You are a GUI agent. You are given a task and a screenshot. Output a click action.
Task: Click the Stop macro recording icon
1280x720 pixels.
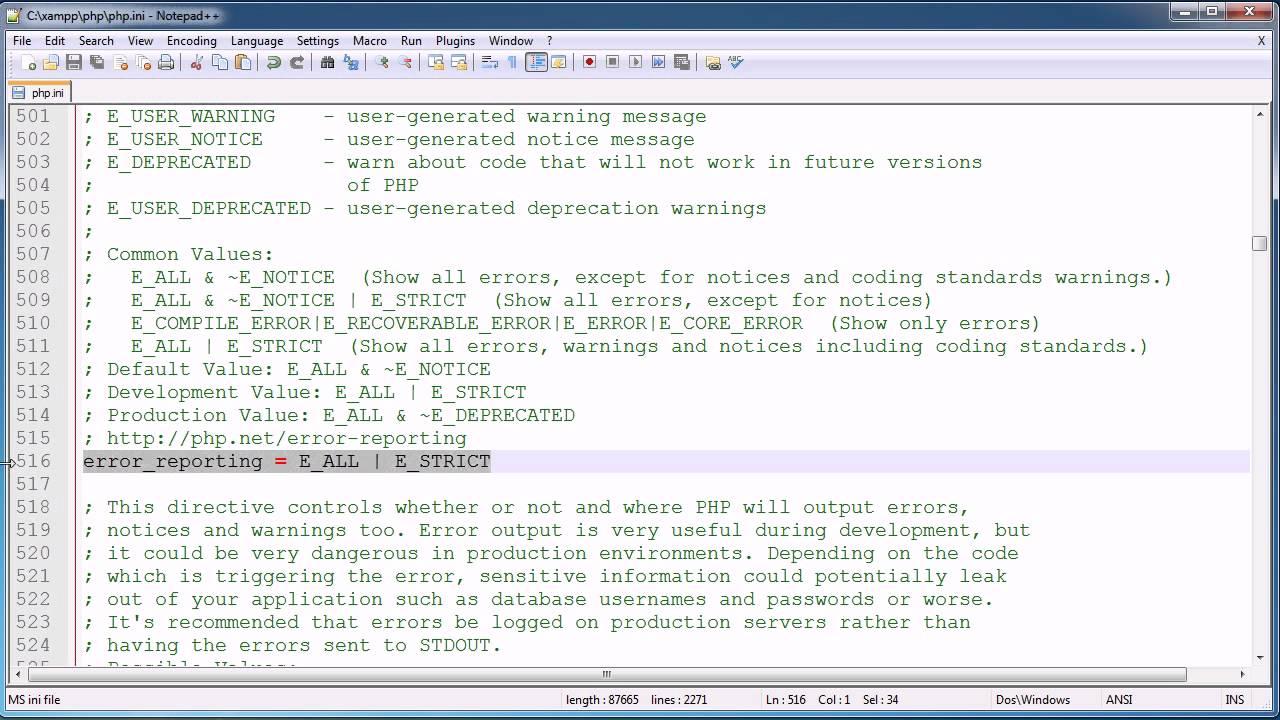(613, 62)
